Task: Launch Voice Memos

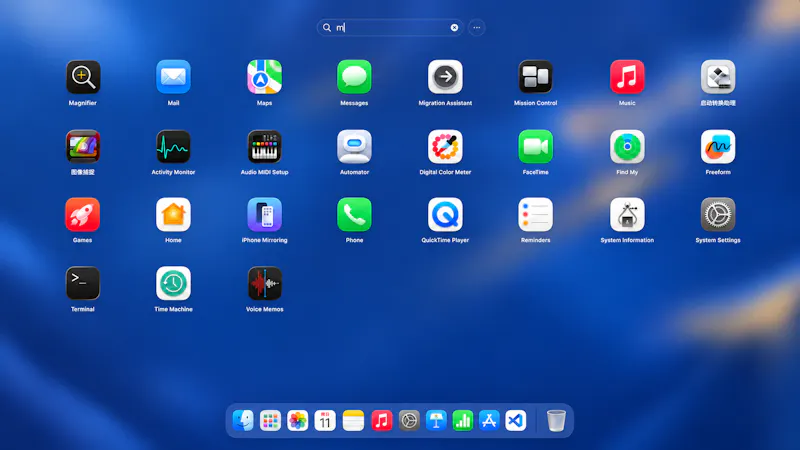Action: click(x=264, y=284)
